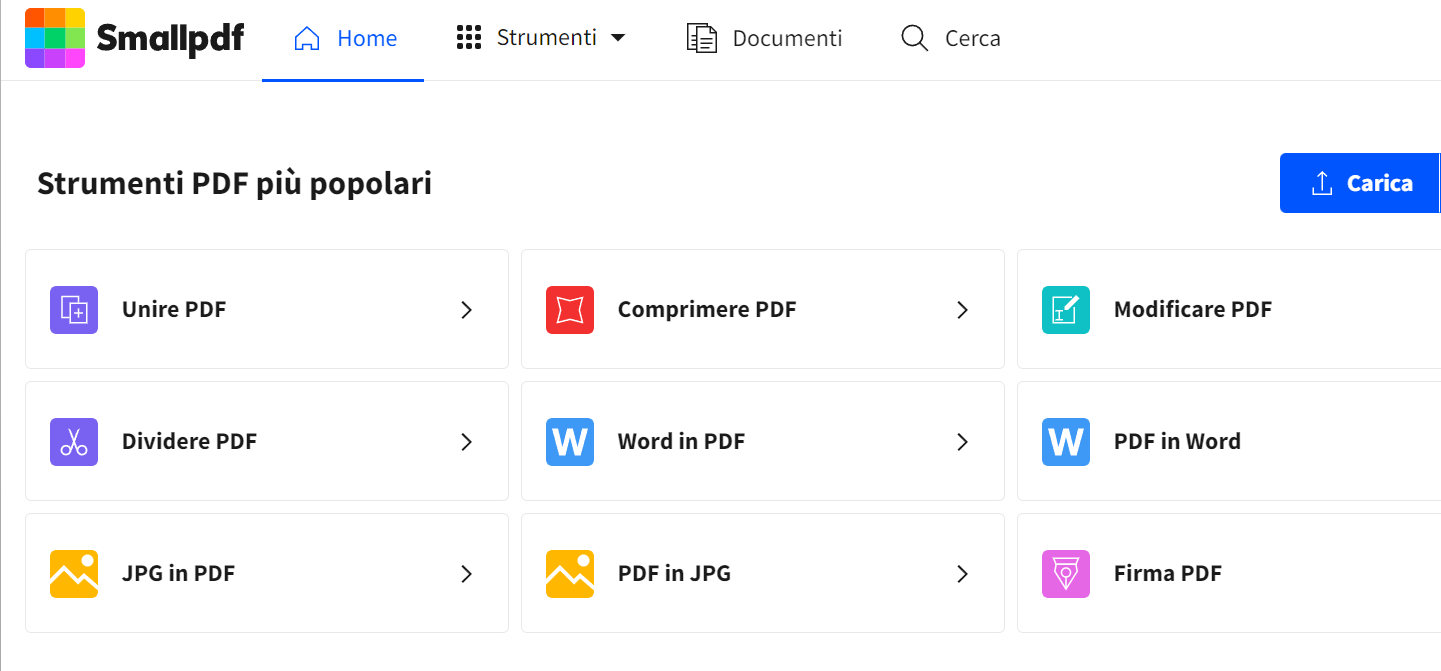Image resolution: width=1441 pixels, height=671 pixels.
Task: Click the Smallpdf brand name text
Action: (x=170, y=39)
